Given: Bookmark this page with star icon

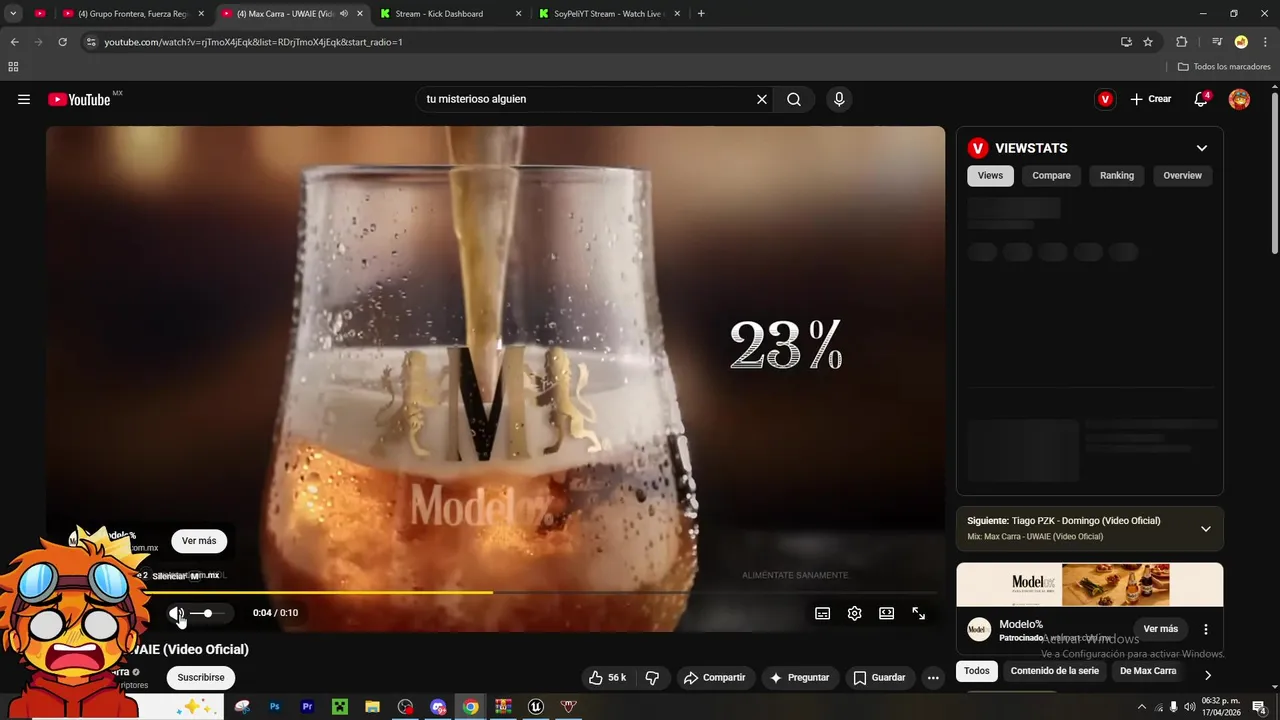Looking at the screenshot, I should pos(1148,42).
